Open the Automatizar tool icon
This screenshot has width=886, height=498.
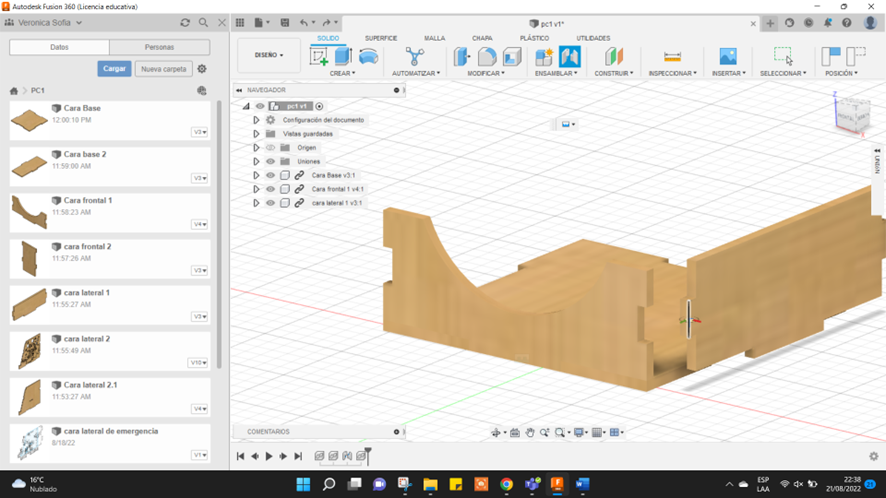click(x=414, y=57)
